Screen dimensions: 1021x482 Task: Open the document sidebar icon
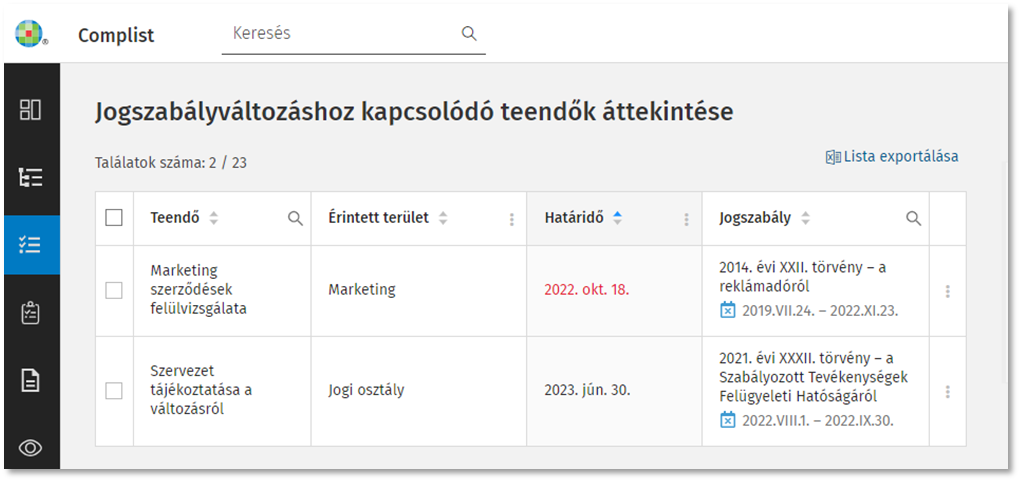point(31,380)
